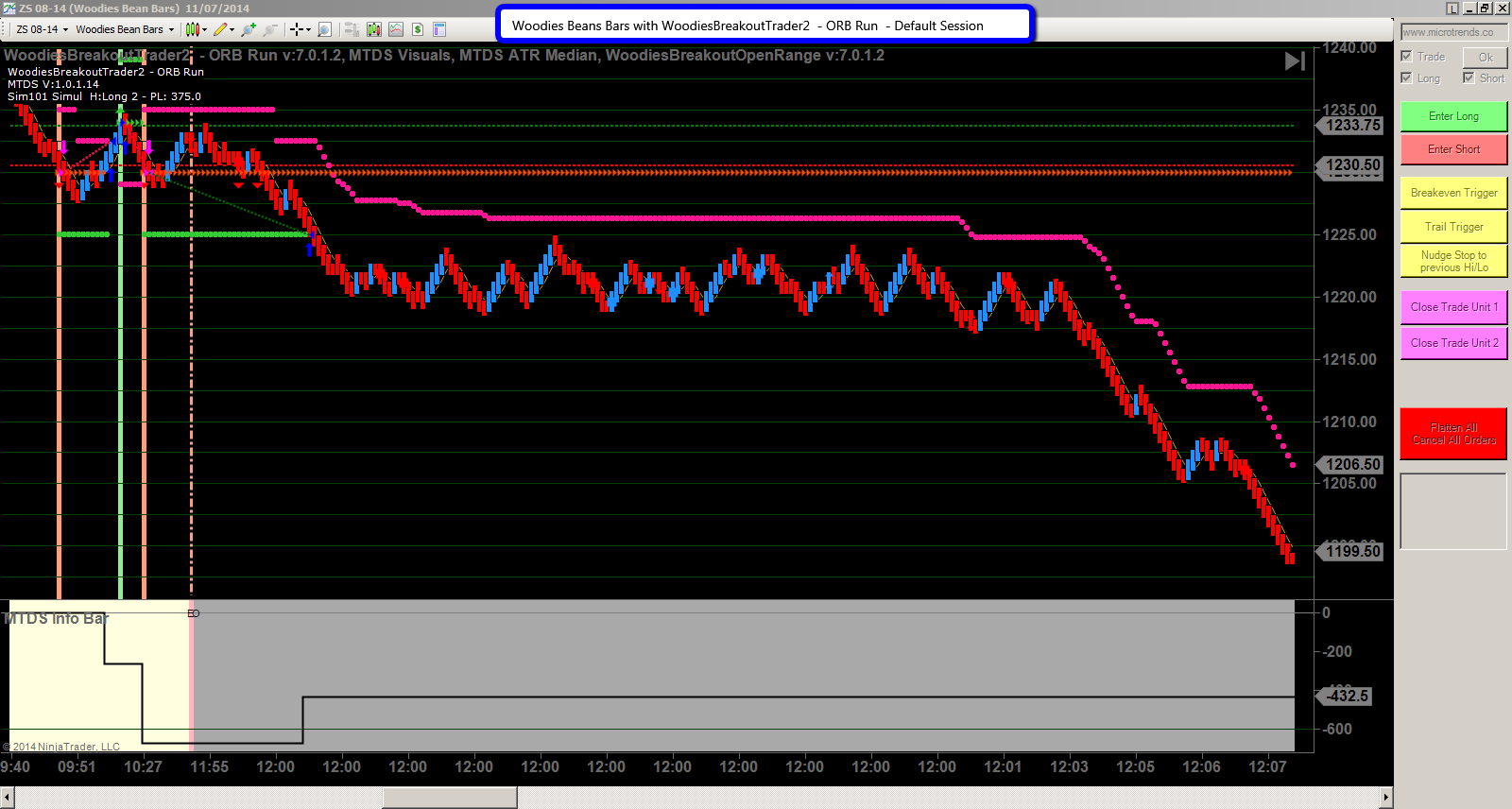Image resolution: width=1512 pixels, height=809 pixels.
Task: Click the Enter Short button
Action: coord(1453,149)
